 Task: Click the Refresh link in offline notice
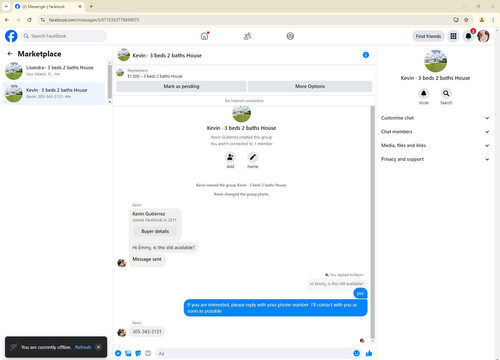click(x=83, y=347)
